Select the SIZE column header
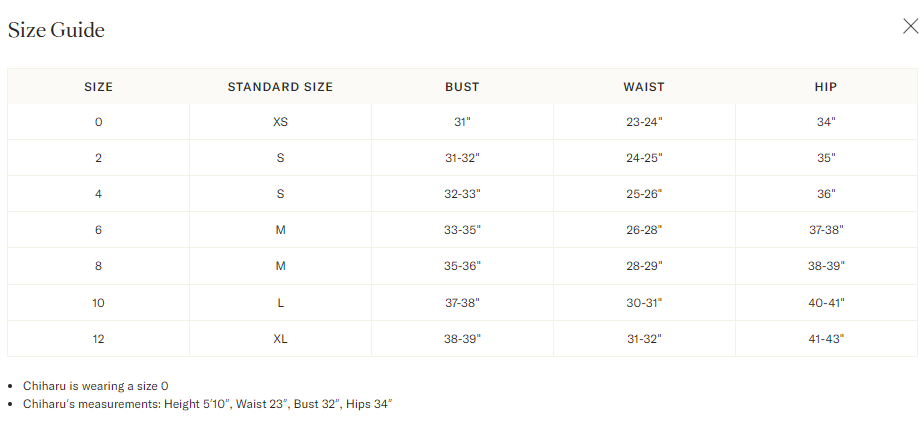 click(x=98, y=87)
